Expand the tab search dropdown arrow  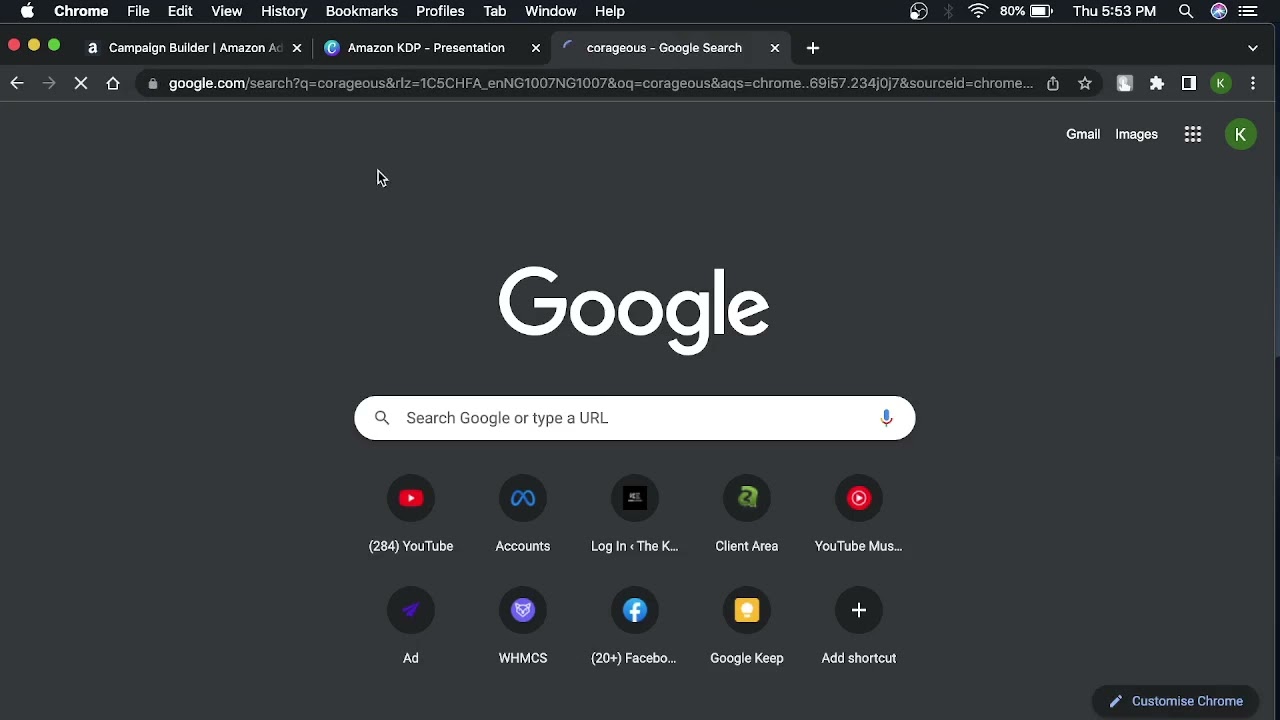click(1253, 48)
